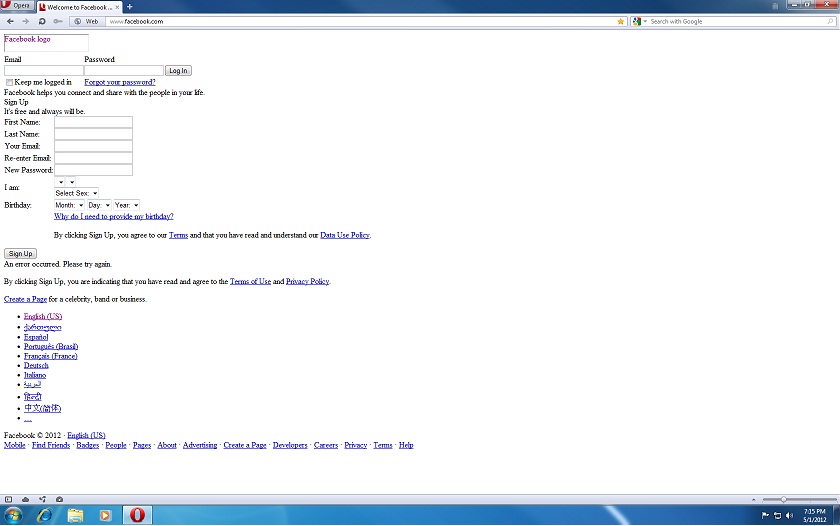Open the Opera main menu button

[x=17, y=5]
